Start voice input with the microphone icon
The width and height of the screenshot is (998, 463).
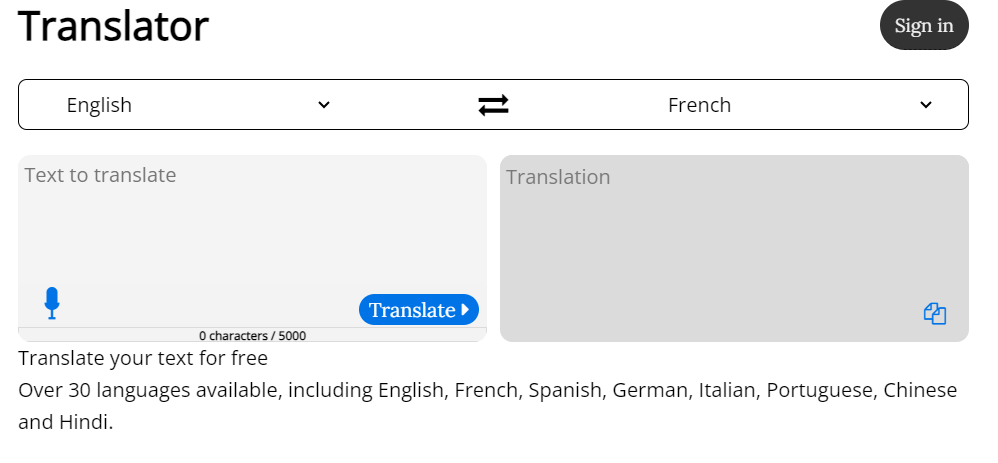[52, 303]
